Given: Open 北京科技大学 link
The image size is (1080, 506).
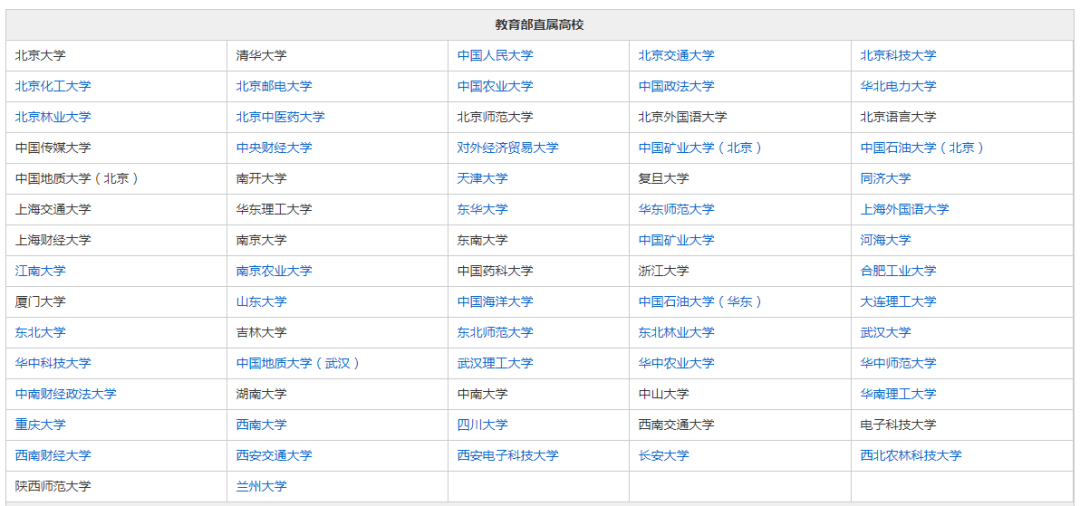Looking at the screenshot, I should coord(898,56).
